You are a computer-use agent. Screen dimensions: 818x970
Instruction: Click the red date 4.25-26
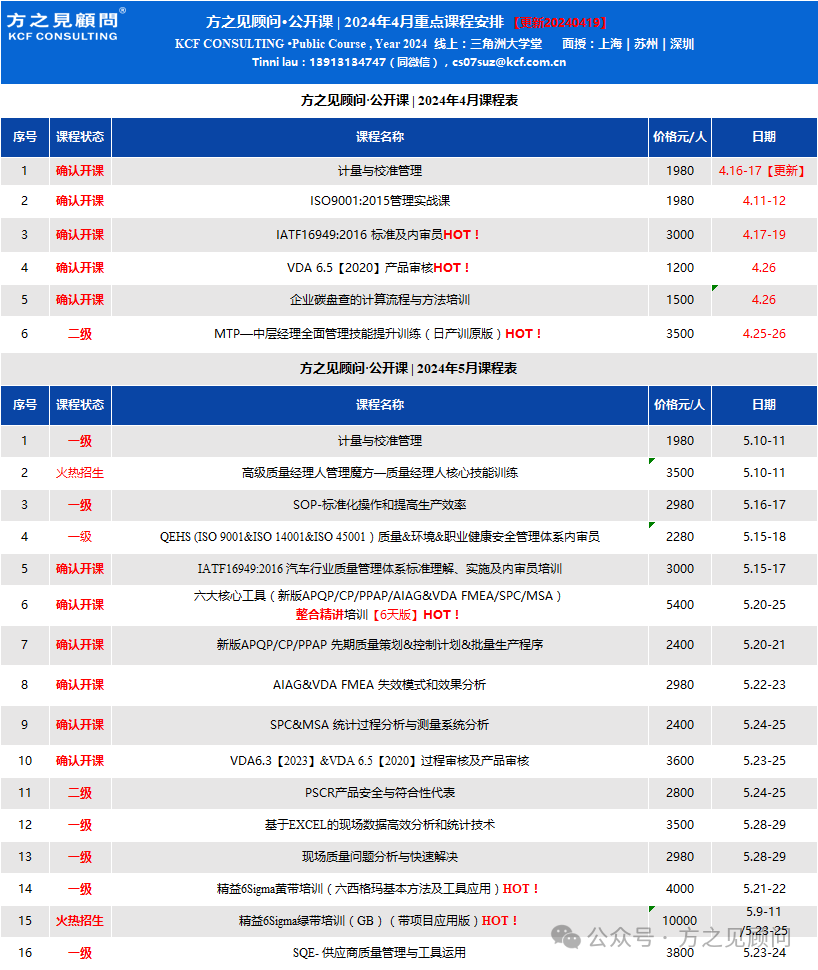point(764,334)
